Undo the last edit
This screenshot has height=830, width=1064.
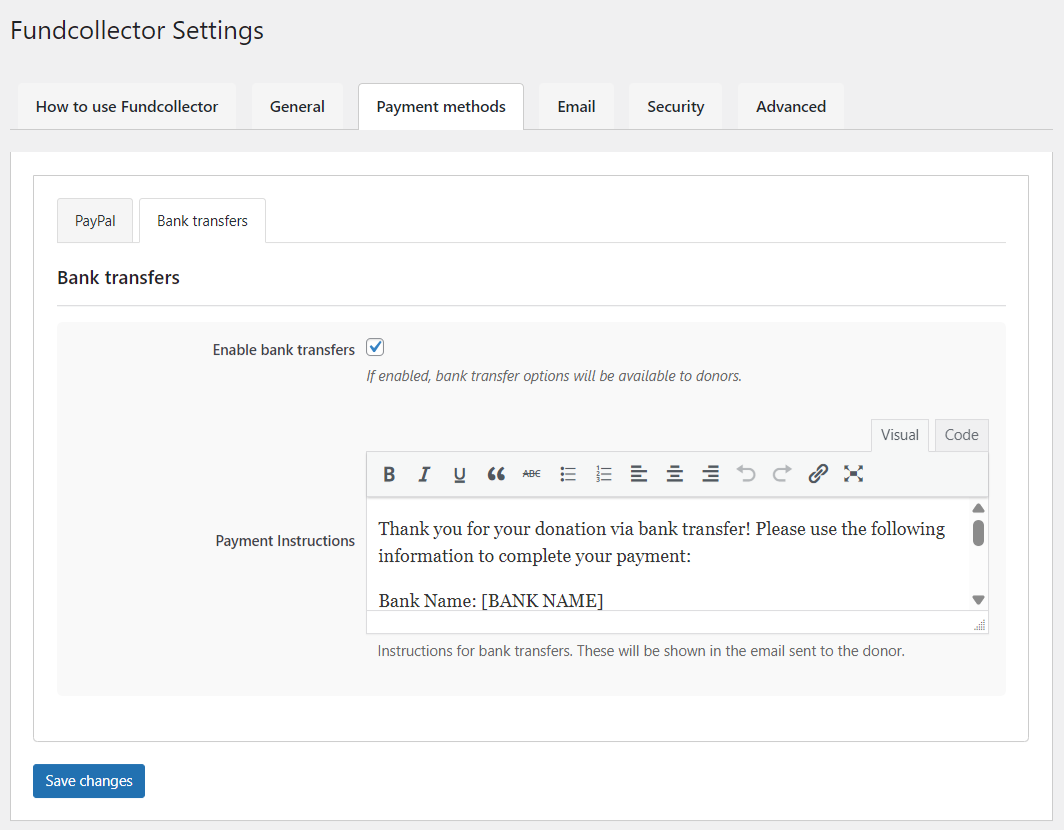tap(746, 474)
